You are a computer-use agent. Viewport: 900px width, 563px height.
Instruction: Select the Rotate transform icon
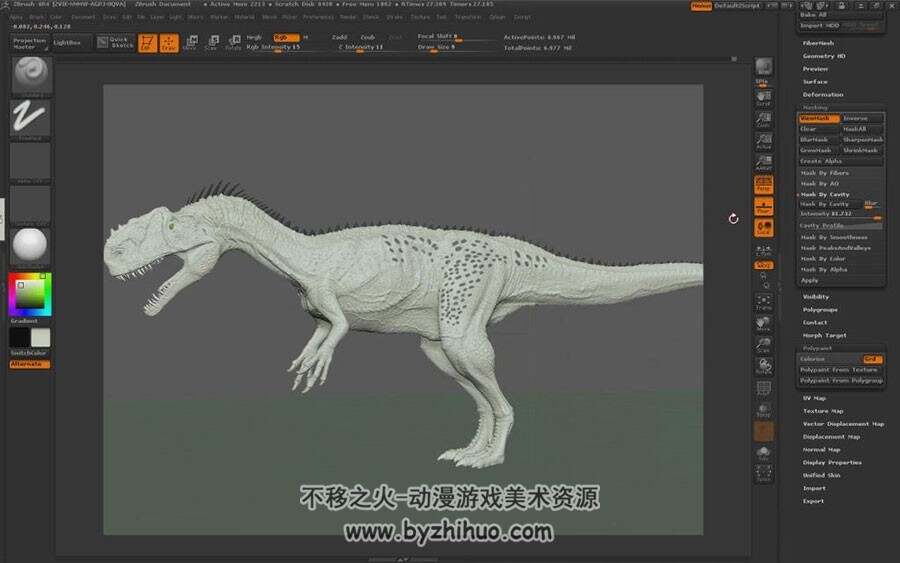234,43
